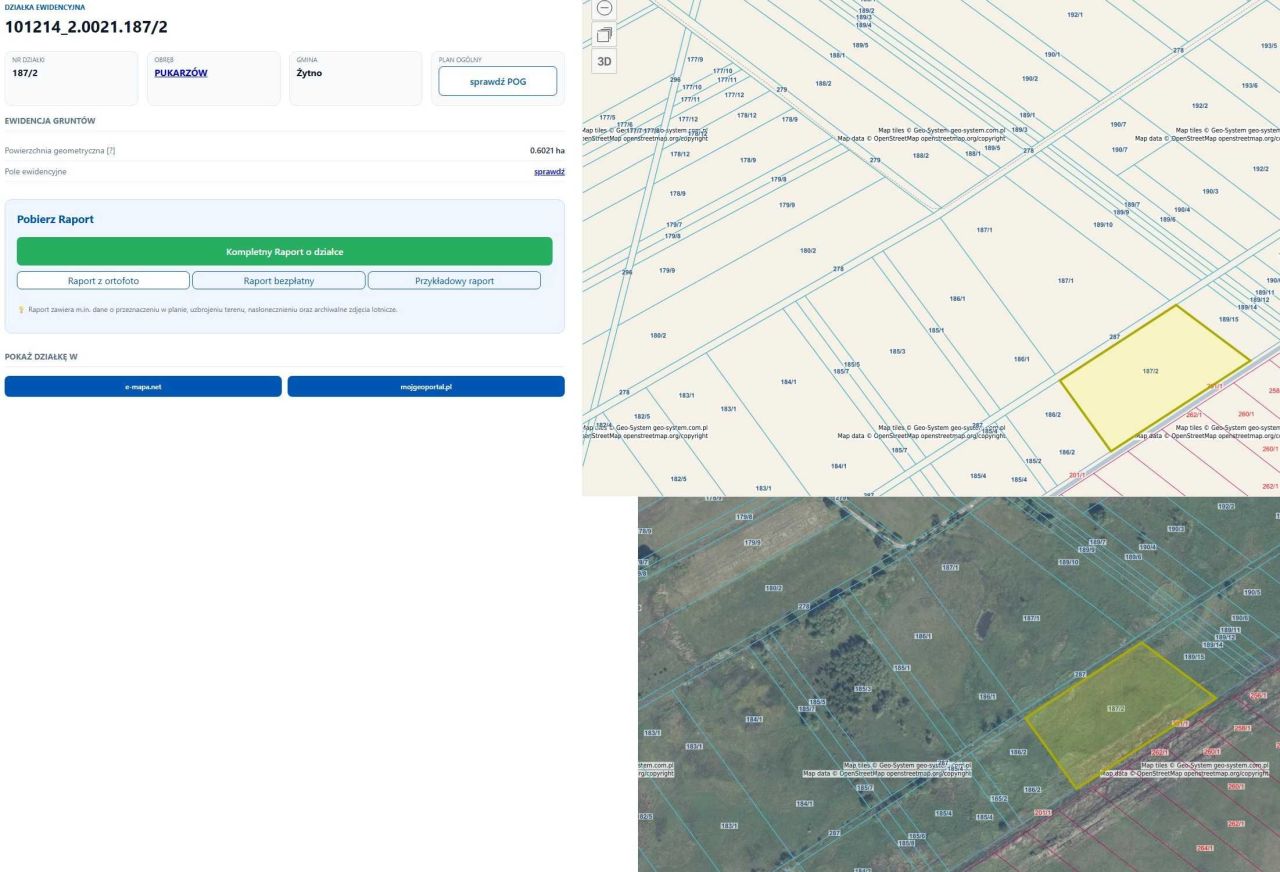The image size is (1280, 872).
Task: Select Raport z ortofoto
Action: [x=103, y=281]
